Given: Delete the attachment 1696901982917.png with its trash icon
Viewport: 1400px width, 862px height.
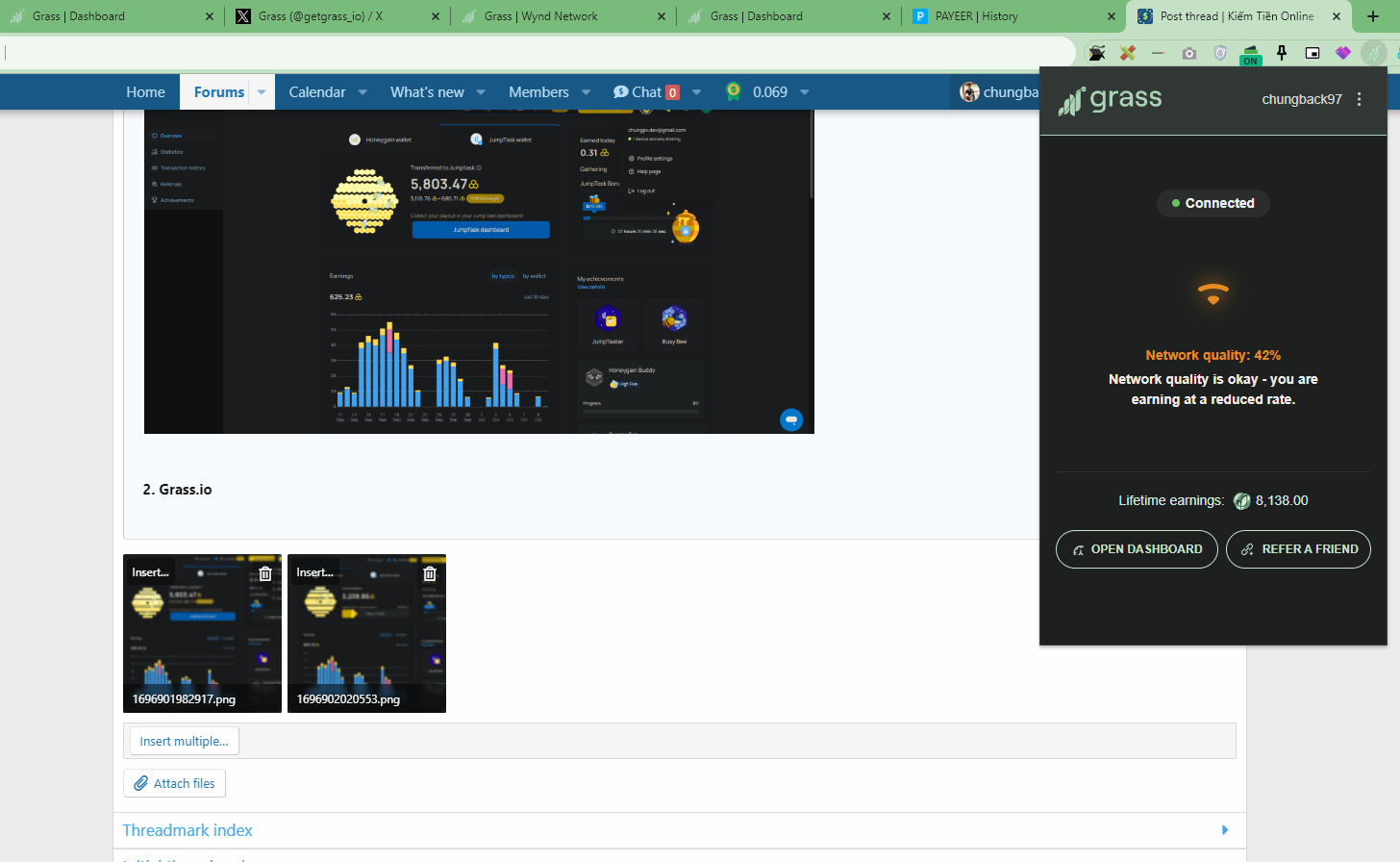Looking at the screenshot, I should (x=265, y=573).
